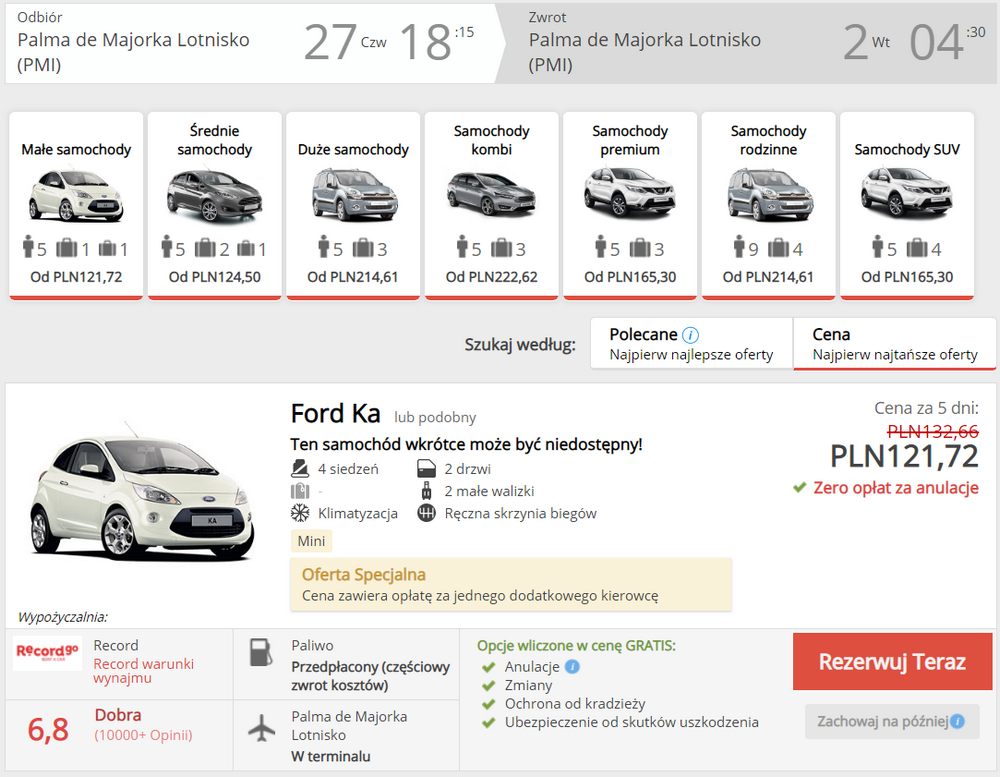Click the manual gearbox icon
Screen dimensions: 1000x777
(x=426, y=513)
